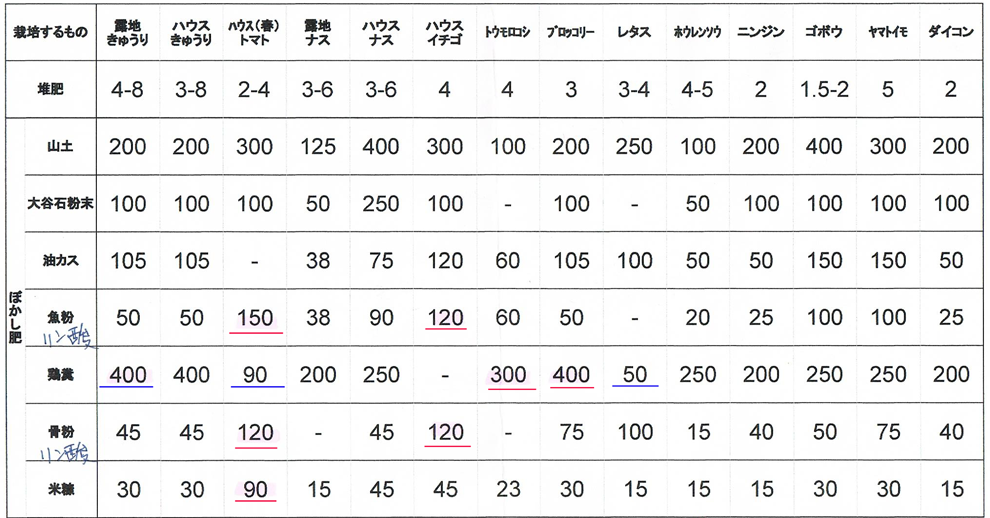The height and width of the screenshot is (518, 990).
Task: Click the 23 value in 米糠 row
Action: 507,490
